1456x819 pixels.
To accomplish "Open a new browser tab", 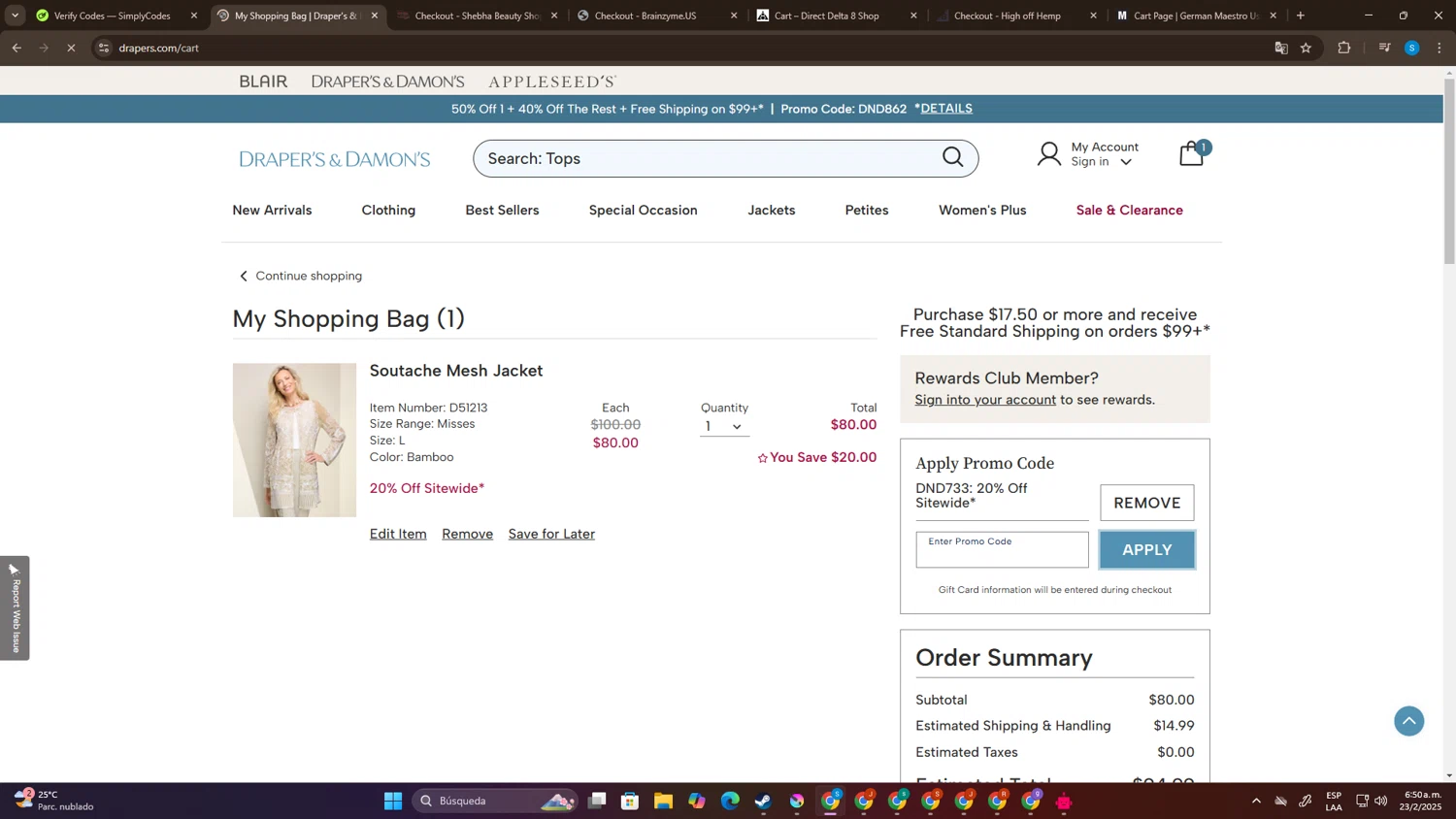I will point(1300,16).
